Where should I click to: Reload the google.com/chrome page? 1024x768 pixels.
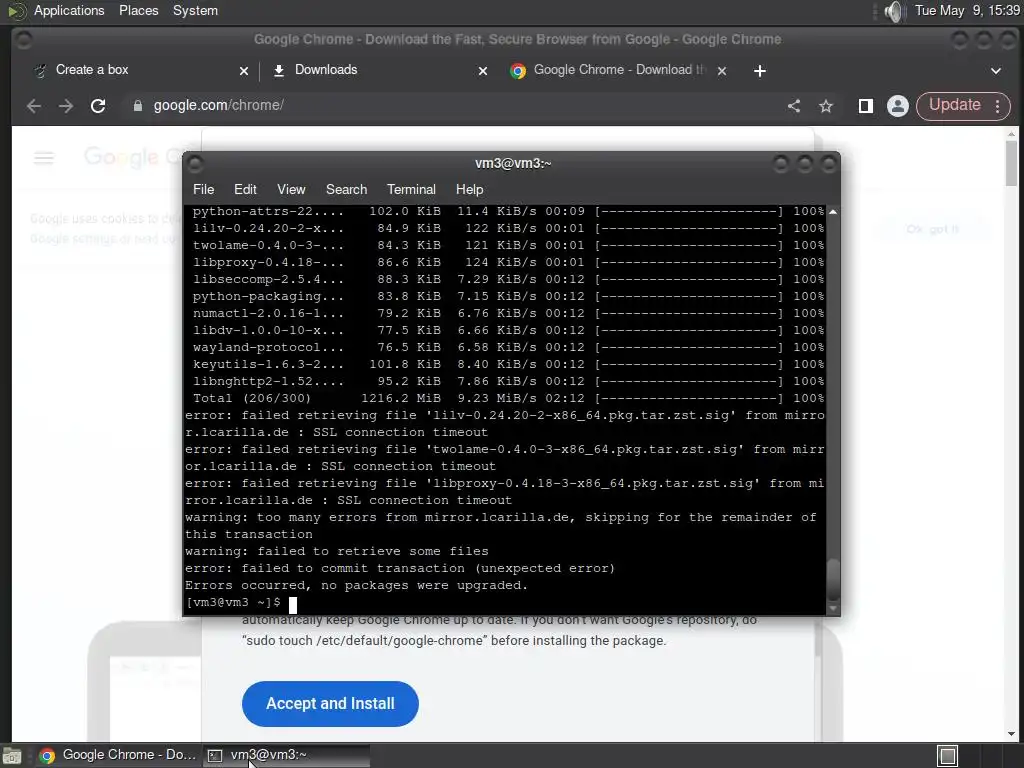[x=98, y=106]
